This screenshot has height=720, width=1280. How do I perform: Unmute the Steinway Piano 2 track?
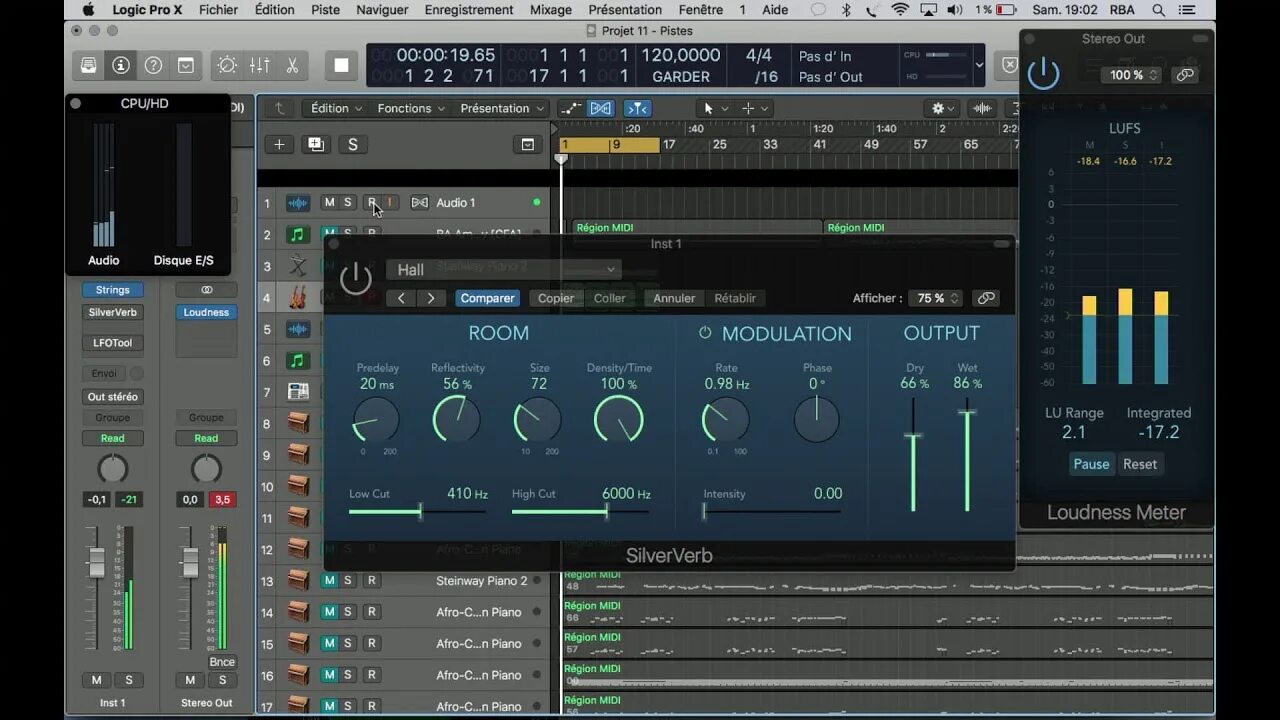(x=329, y=581)
